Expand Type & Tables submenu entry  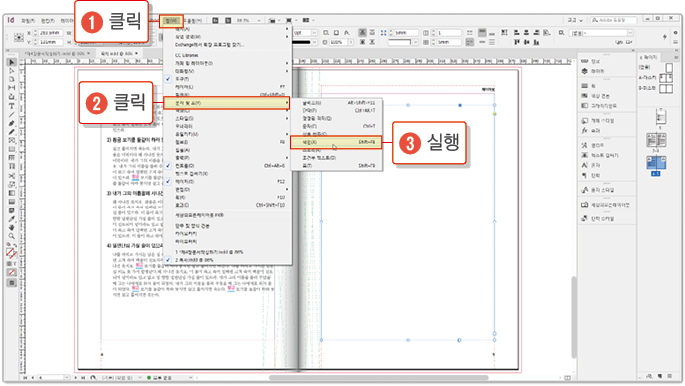coord(226,103)
